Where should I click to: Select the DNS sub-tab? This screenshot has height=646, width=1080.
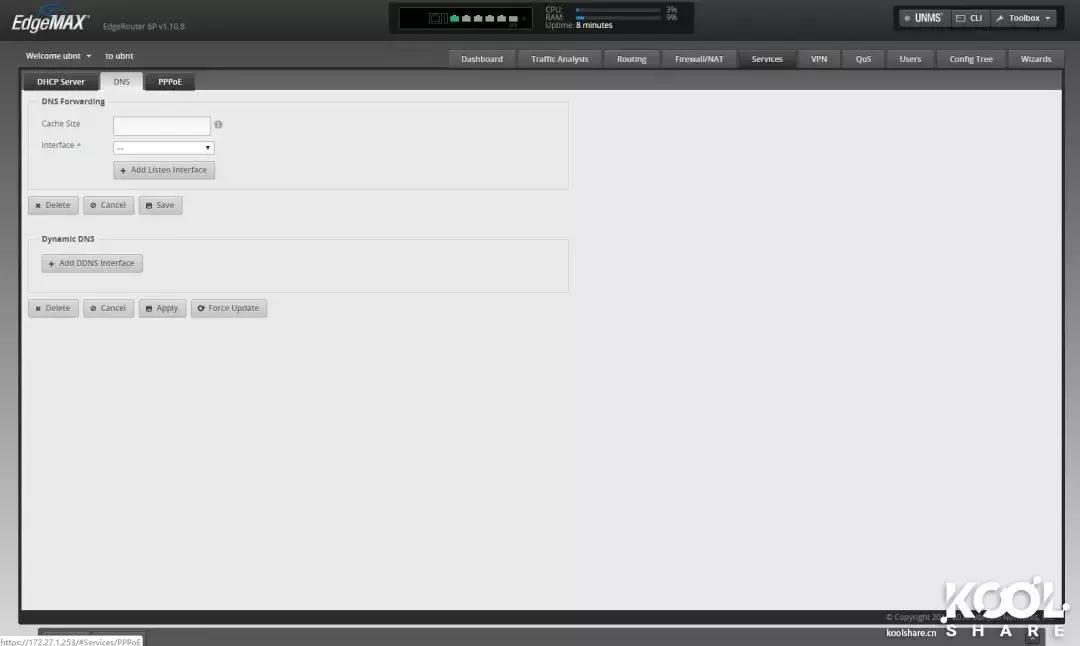coord(121,82)
